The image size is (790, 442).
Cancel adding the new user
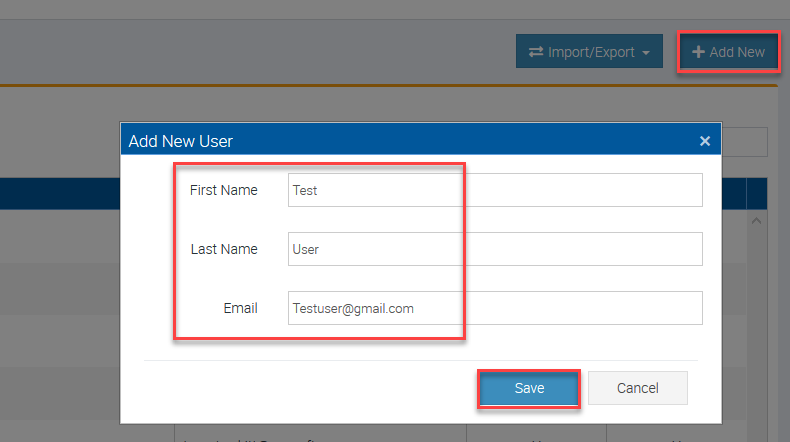tap(637, 388)
